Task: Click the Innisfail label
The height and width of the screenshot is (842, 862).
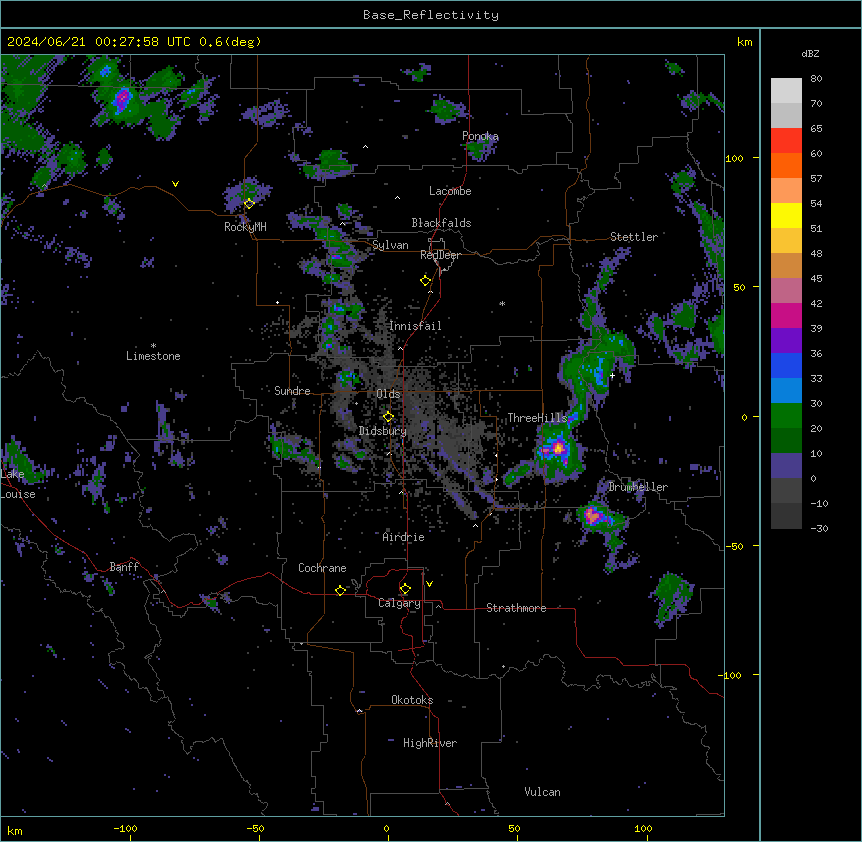Action: click(x=415, y=326)
